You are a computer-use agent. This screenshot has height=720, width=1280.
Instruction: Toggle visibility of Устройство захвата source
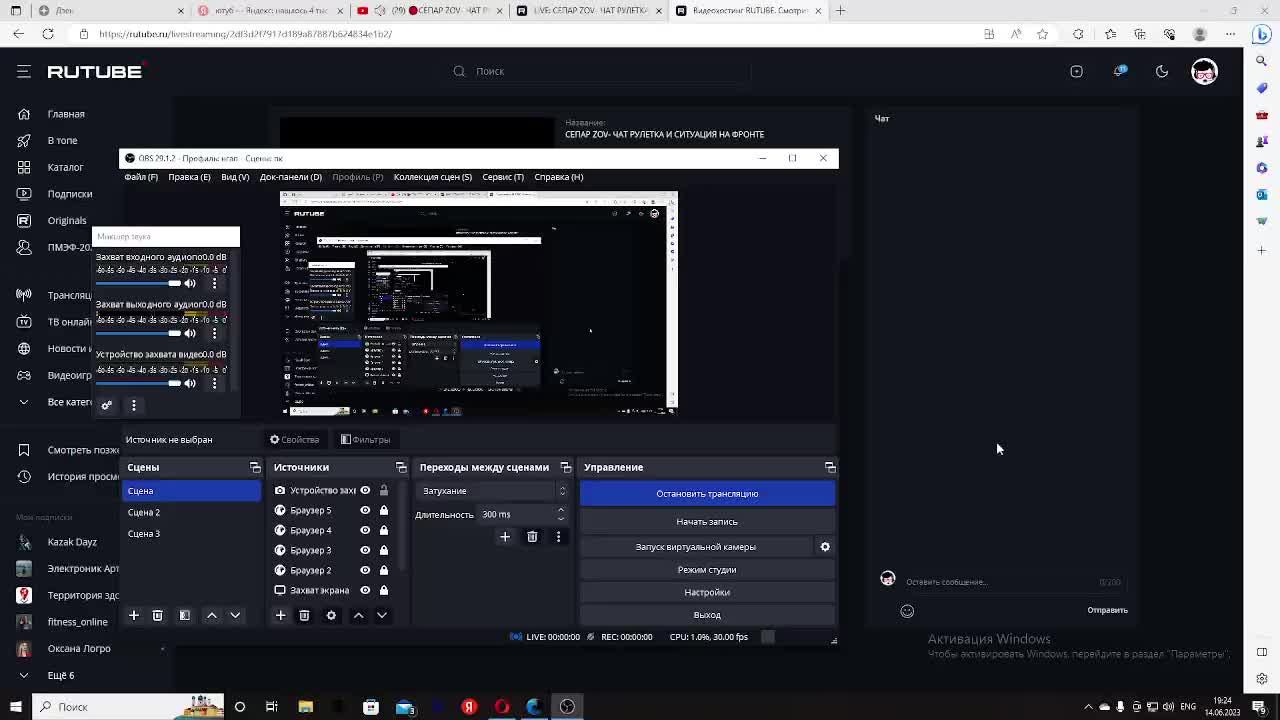[365, 490]
